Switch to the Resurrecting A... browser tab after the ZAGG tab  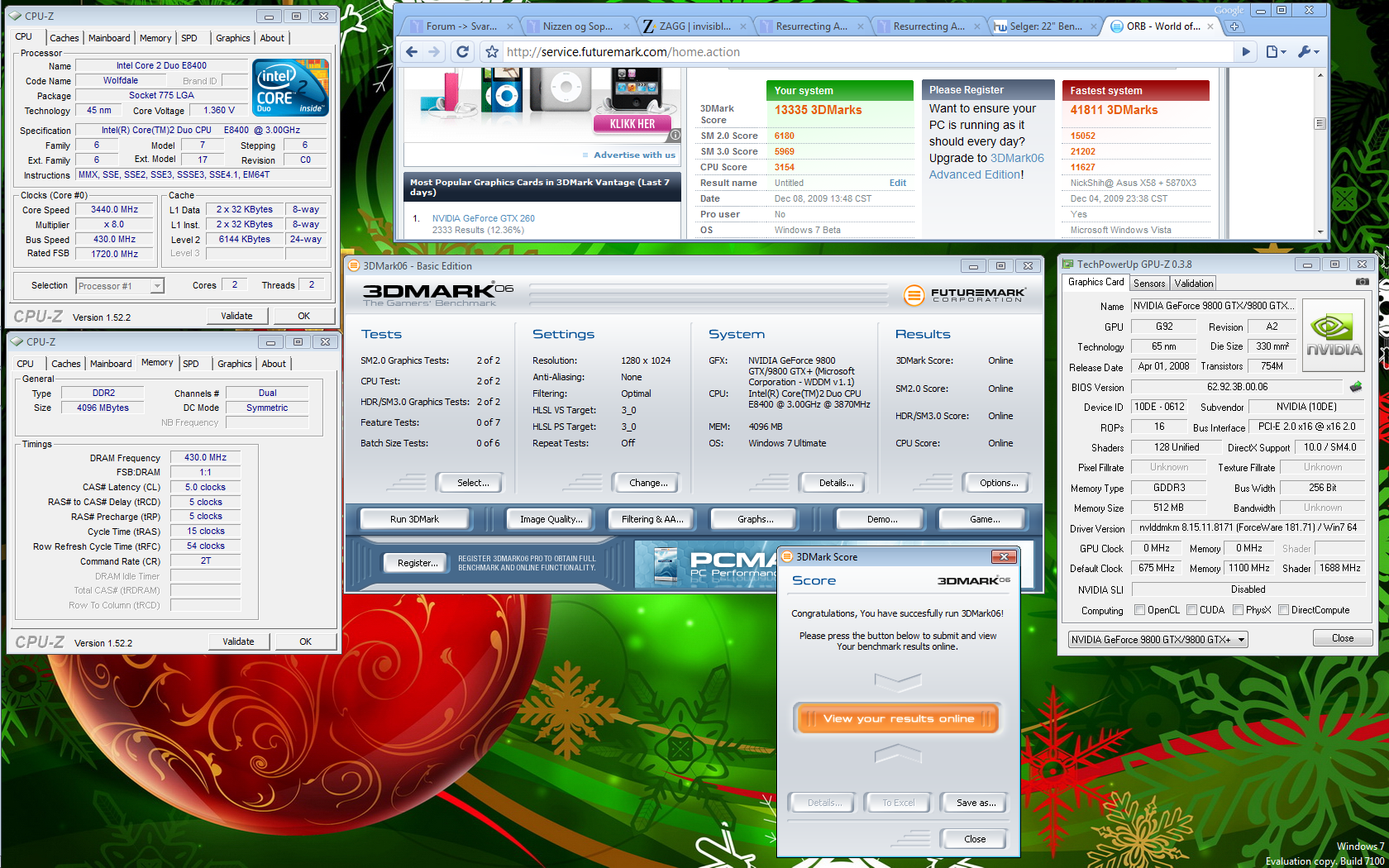click(812, 26)
